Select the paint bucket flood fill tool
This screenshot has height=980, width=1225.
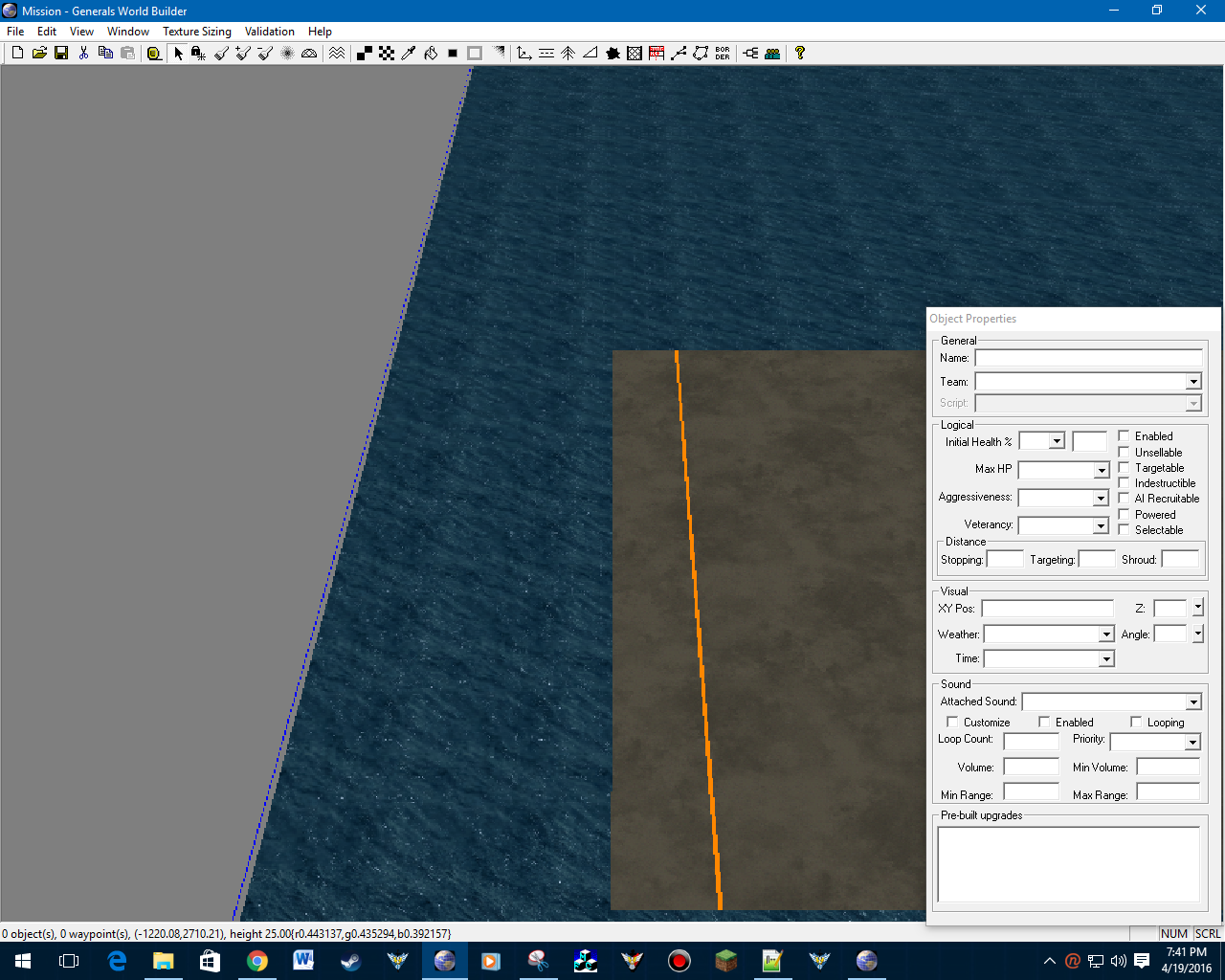pos(431,54)
